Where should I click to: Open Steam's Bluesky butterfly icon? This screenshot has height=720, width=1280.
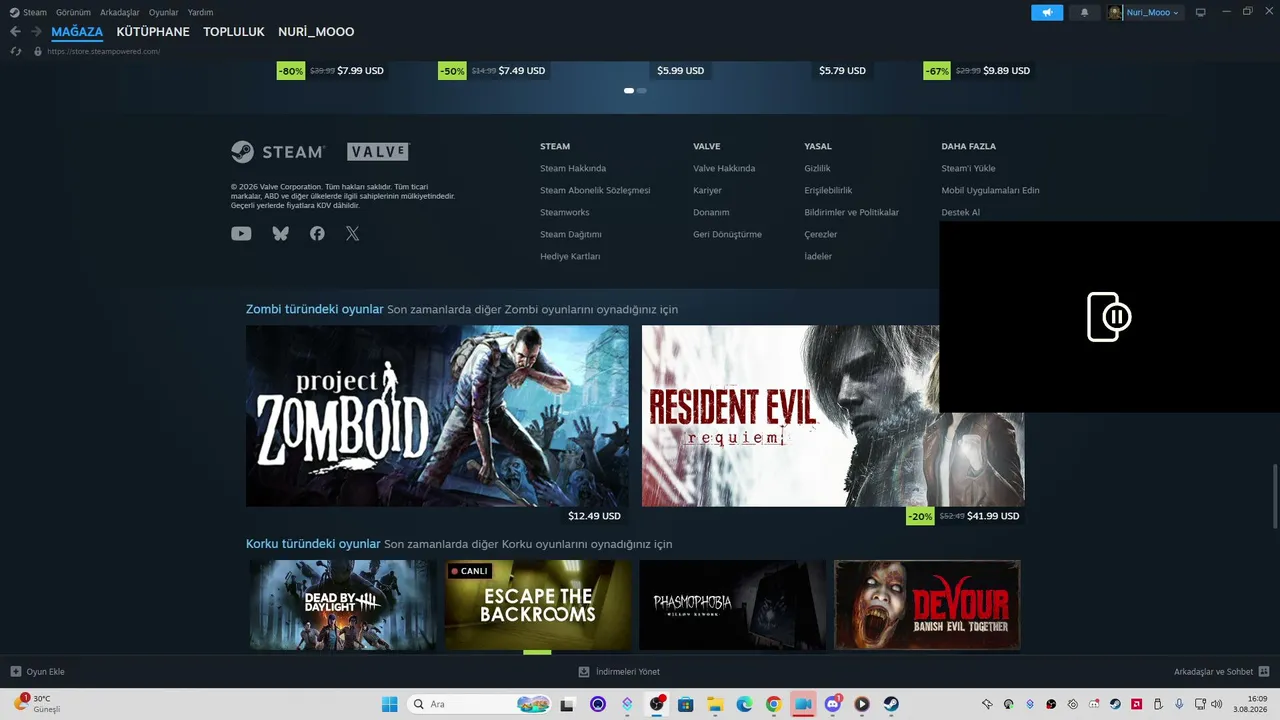(x=280, y=234)
